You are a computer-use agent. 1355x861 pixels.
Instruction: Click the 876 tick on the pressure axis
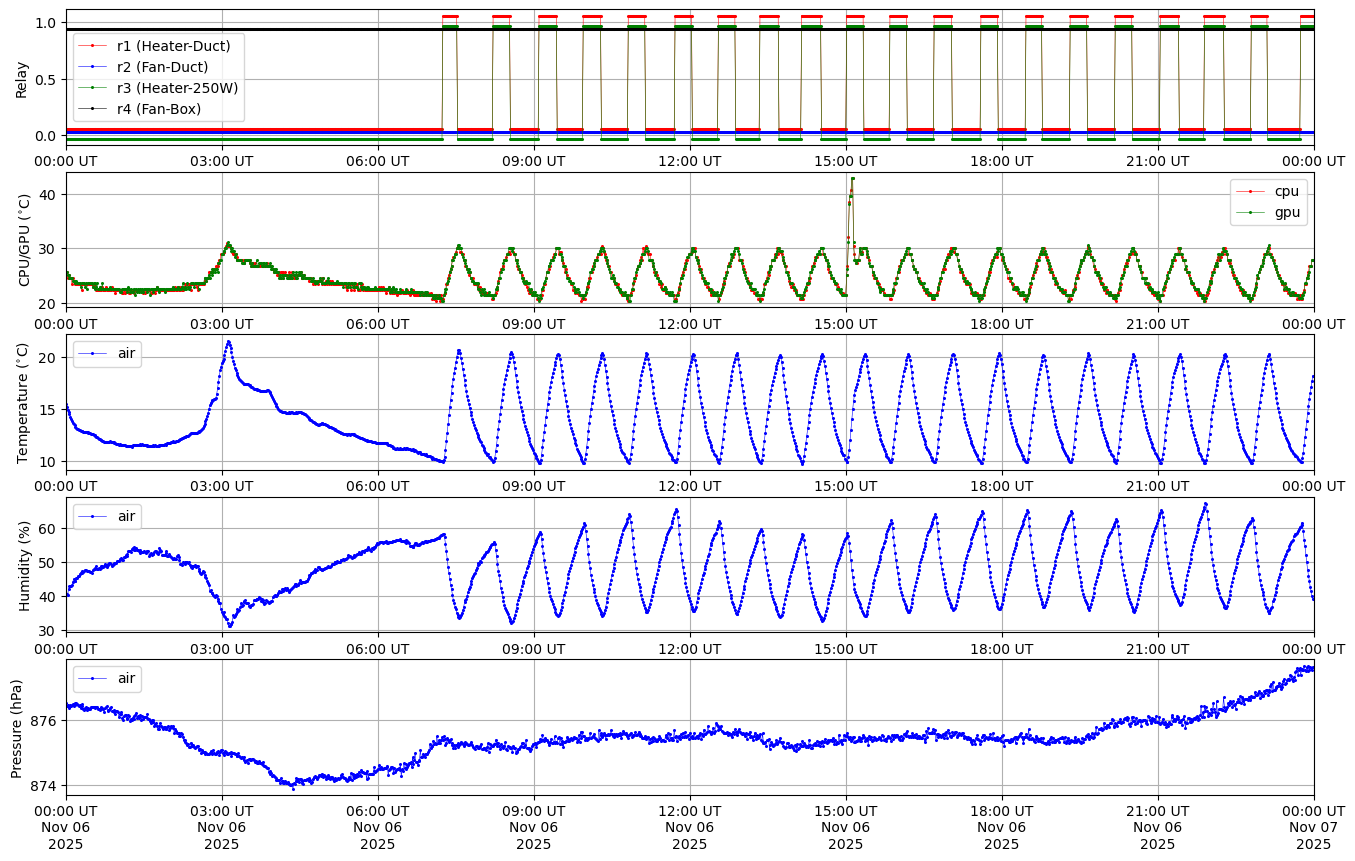coord(47,720)
